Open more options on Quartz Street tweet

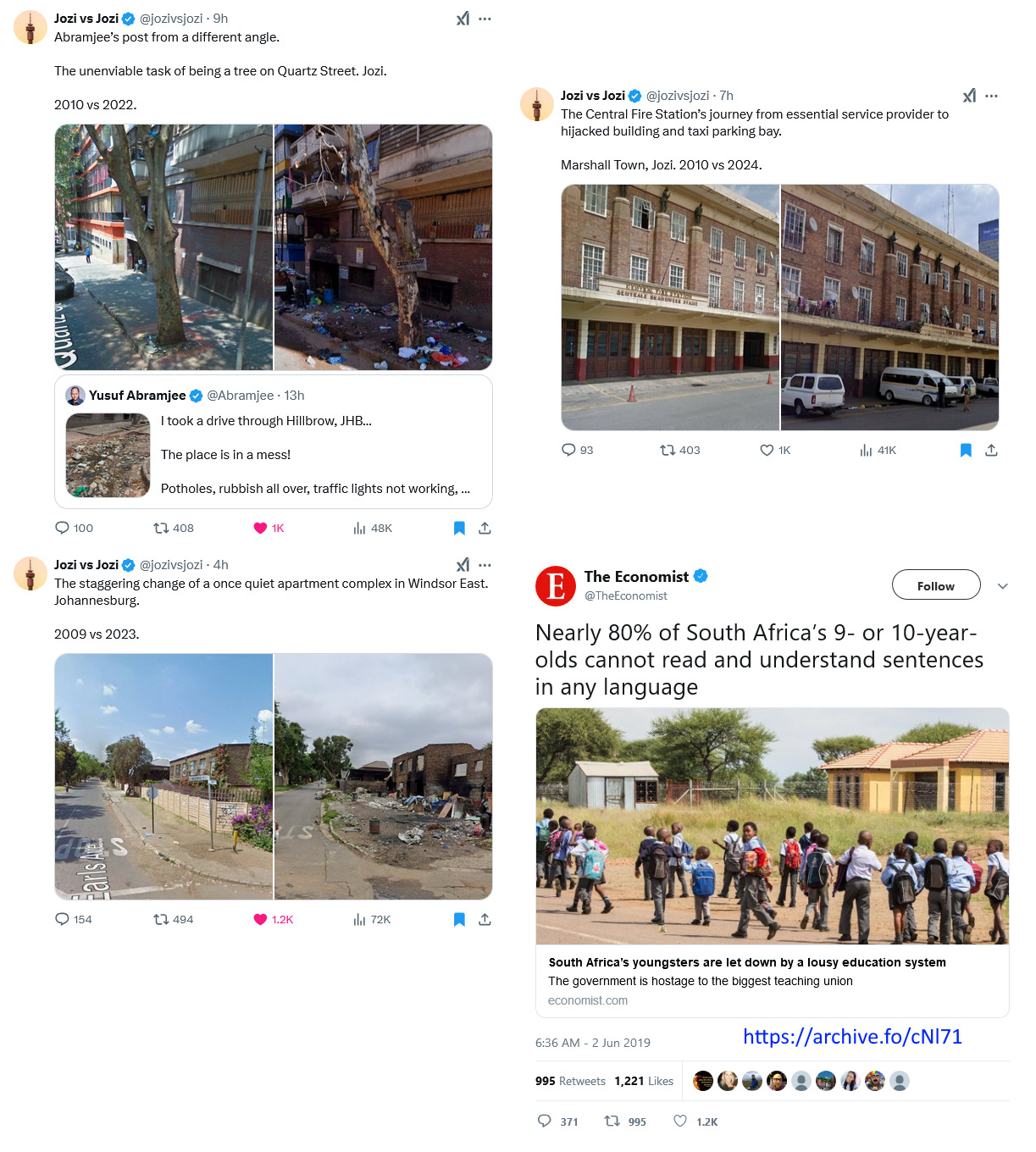485,19
